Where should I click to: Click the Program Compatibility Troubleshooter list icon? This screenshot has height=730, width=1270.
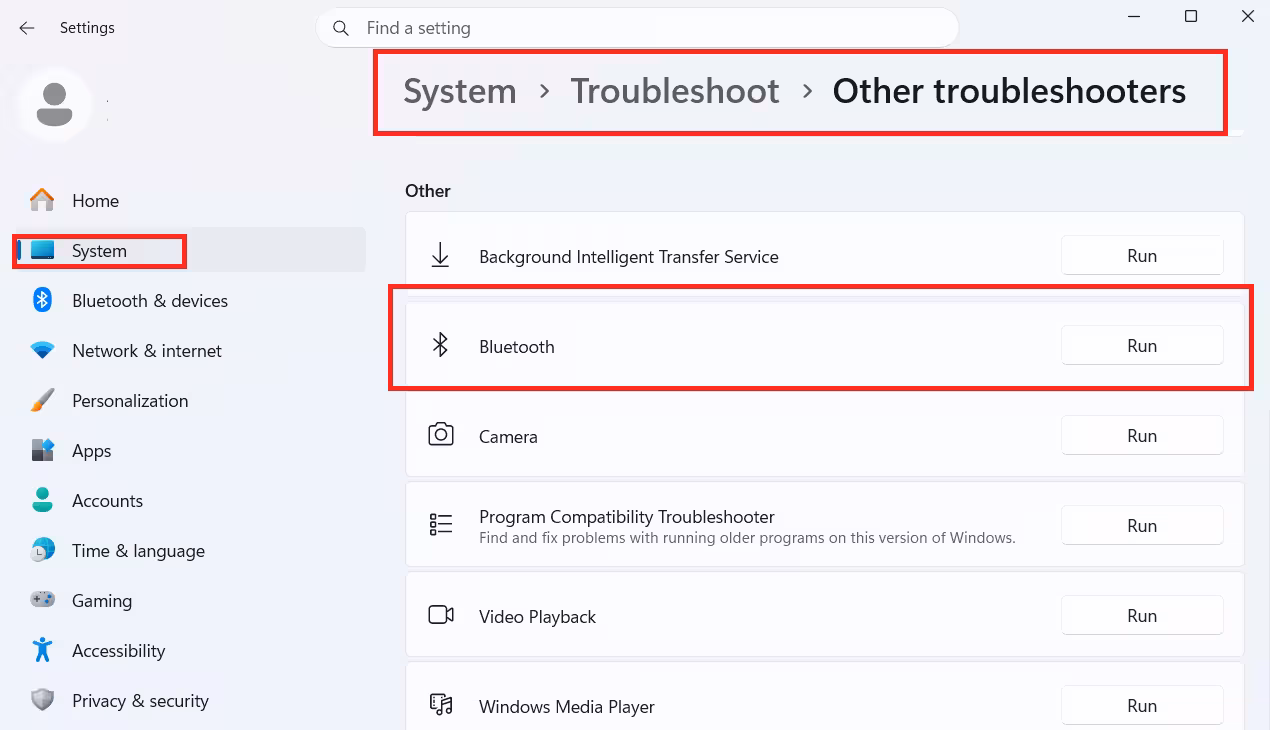pos(441,525)
